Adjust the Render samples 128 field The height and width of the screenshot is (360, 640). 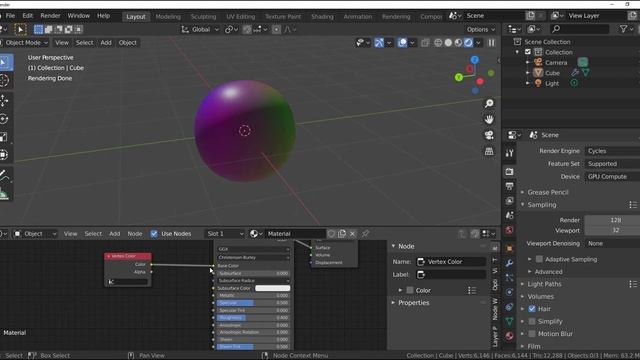tap(612, 220)
